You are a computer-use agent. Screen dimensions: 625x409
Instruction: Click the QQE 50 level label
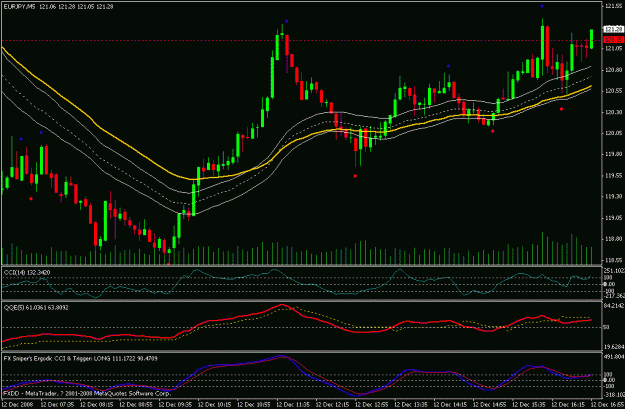pos(607,327)
